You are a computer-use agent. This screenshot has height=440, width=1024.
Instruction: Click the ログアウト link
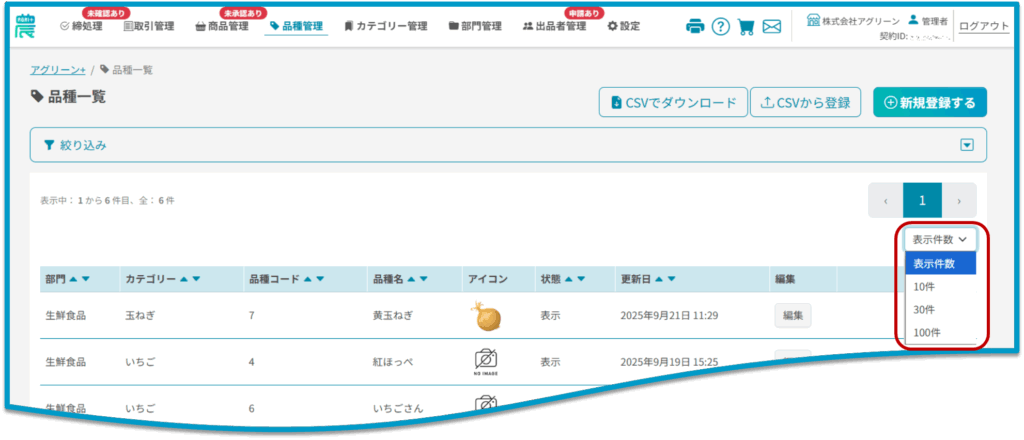[x=984, y=27]
